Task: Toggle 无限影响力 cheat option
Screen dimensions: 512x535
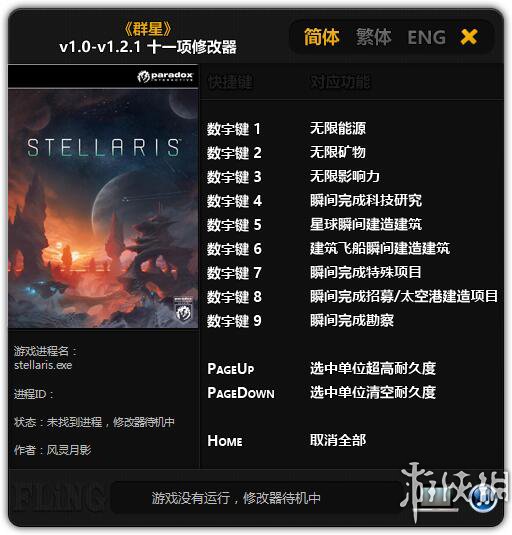Action: (345, 176)
